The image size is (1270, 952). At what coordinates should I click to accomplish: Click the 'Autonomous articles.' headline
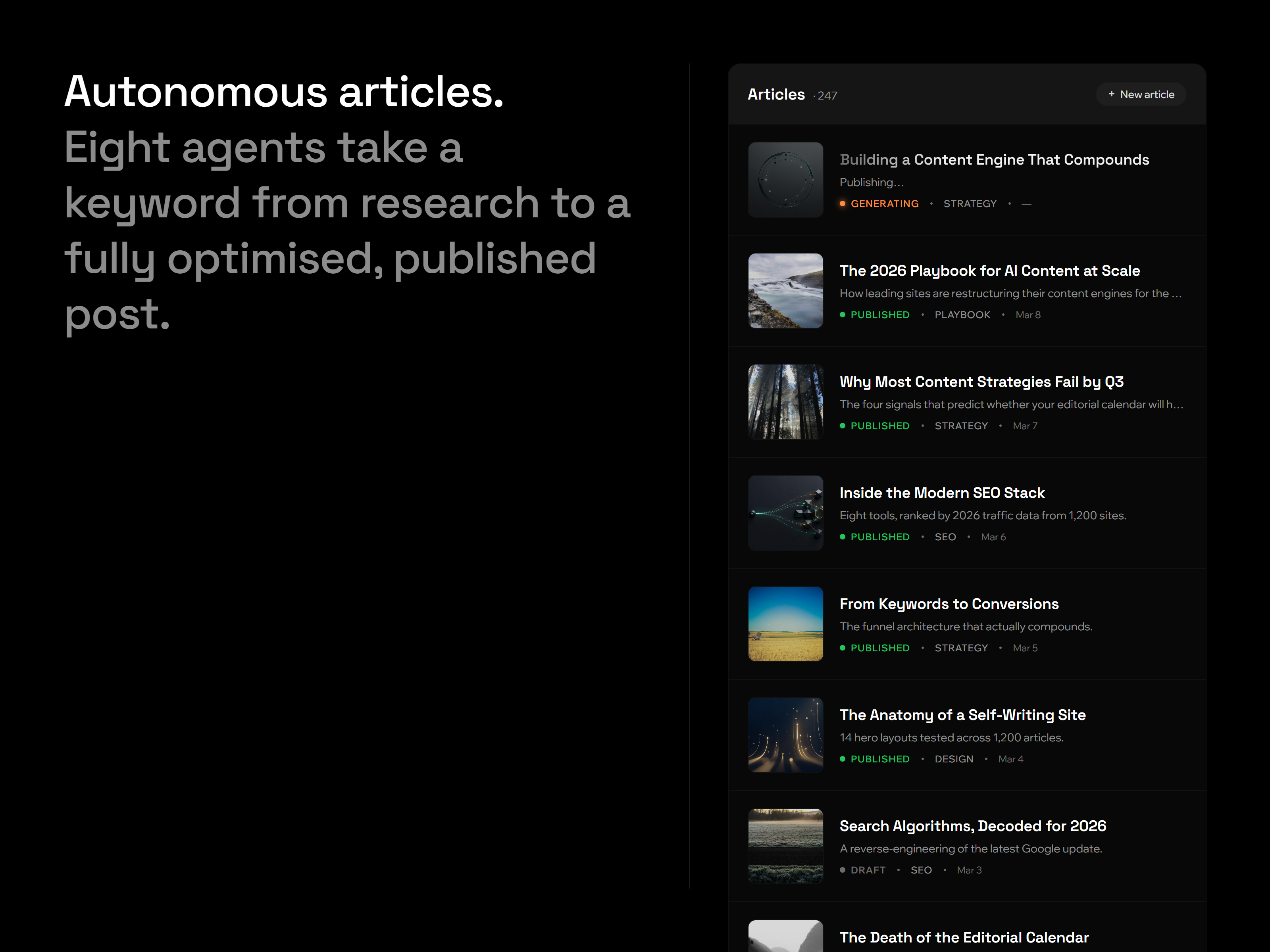[x=284, y=91]
